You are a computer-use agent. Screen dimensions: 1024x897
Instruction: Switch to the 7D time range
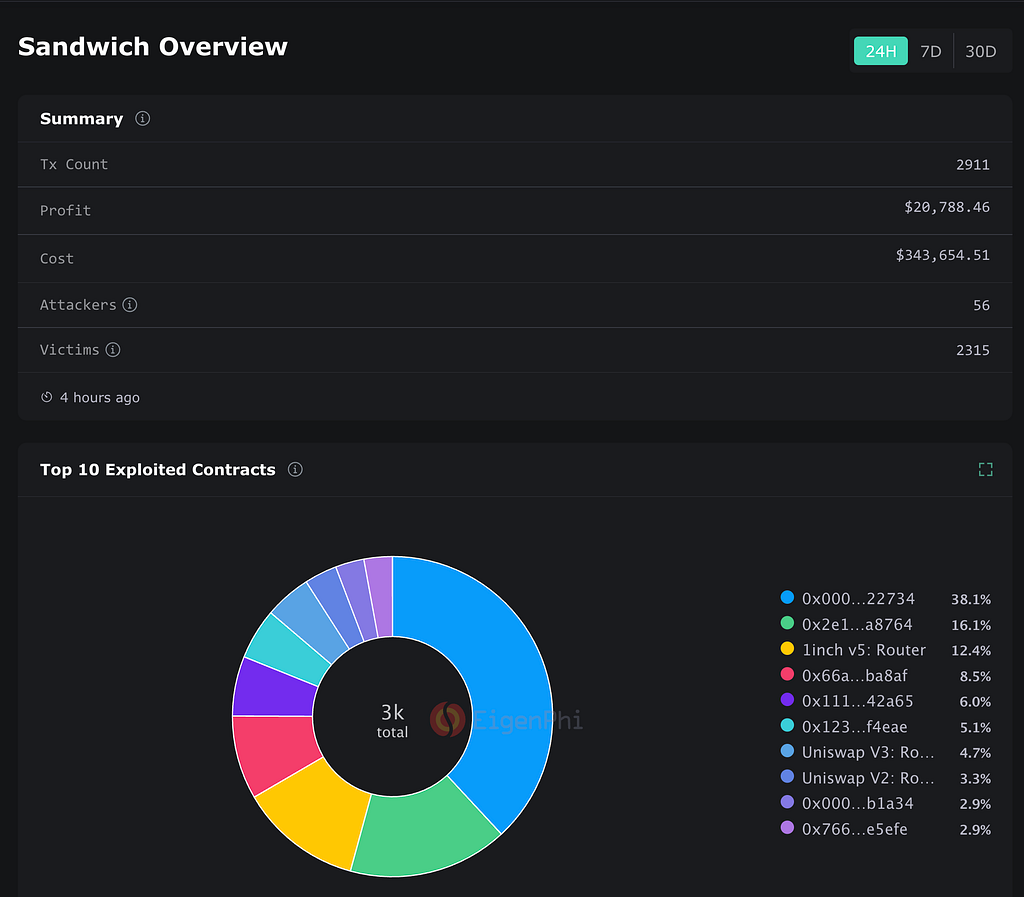coord(931,51)
